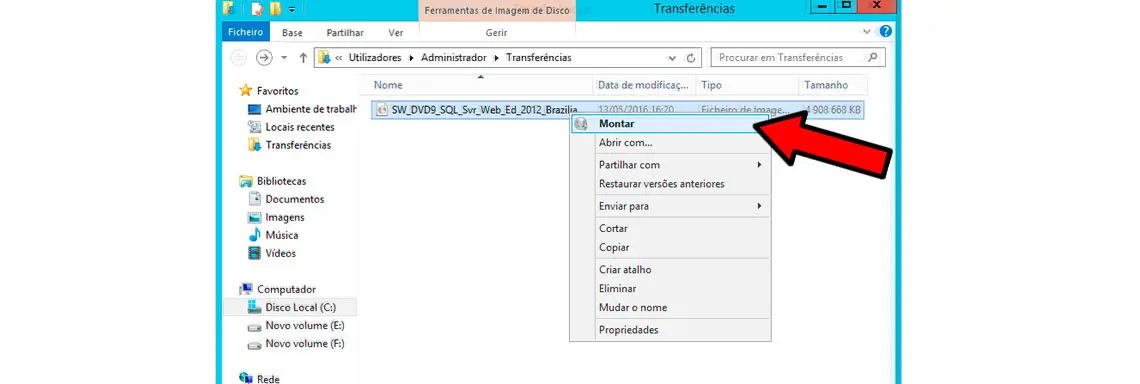1140x384 pixels.
Task: Go up one folder level with the Up arrow
Action: click(303, 57)
